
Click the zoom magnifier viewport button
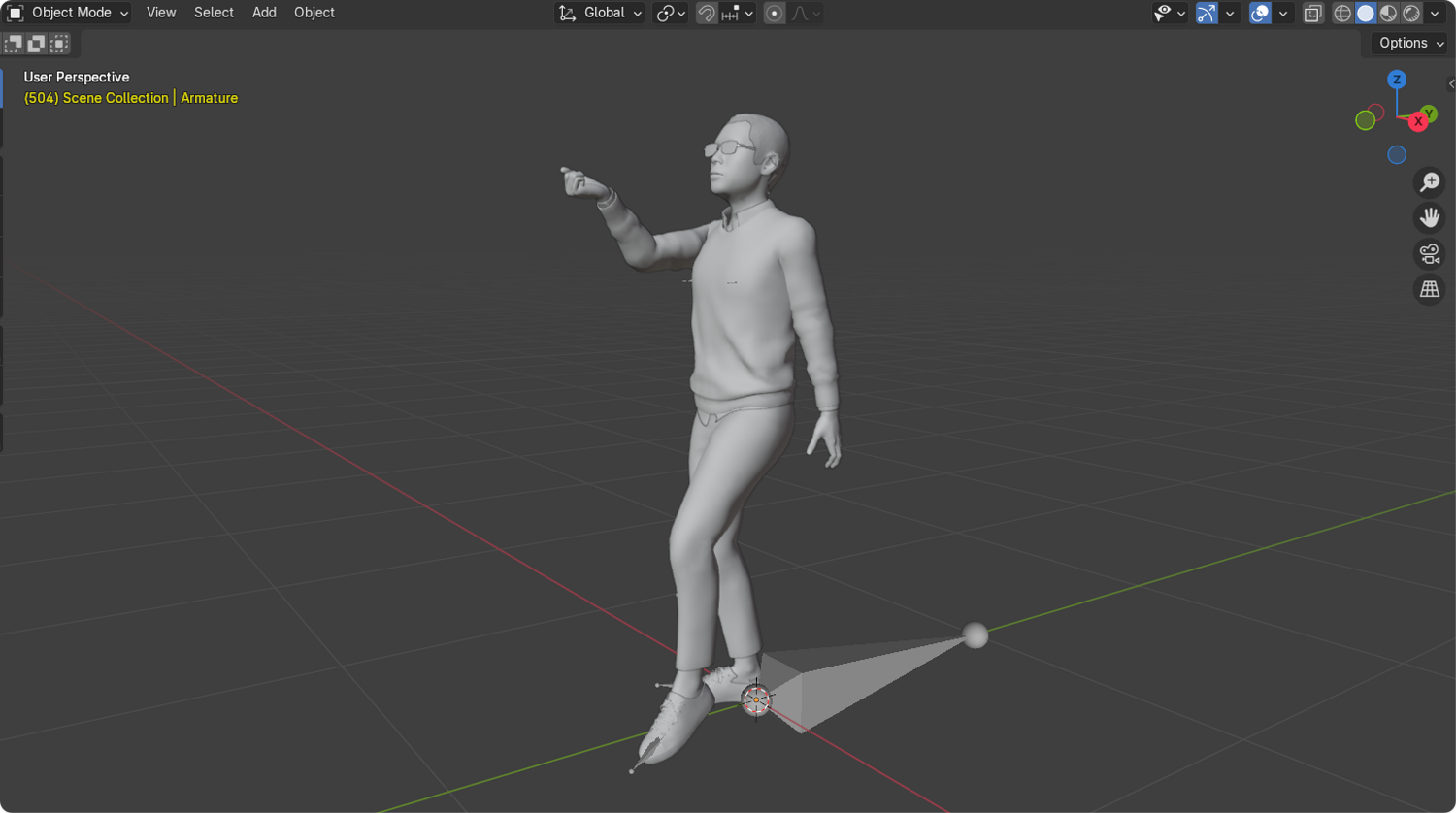[1430, 182]
